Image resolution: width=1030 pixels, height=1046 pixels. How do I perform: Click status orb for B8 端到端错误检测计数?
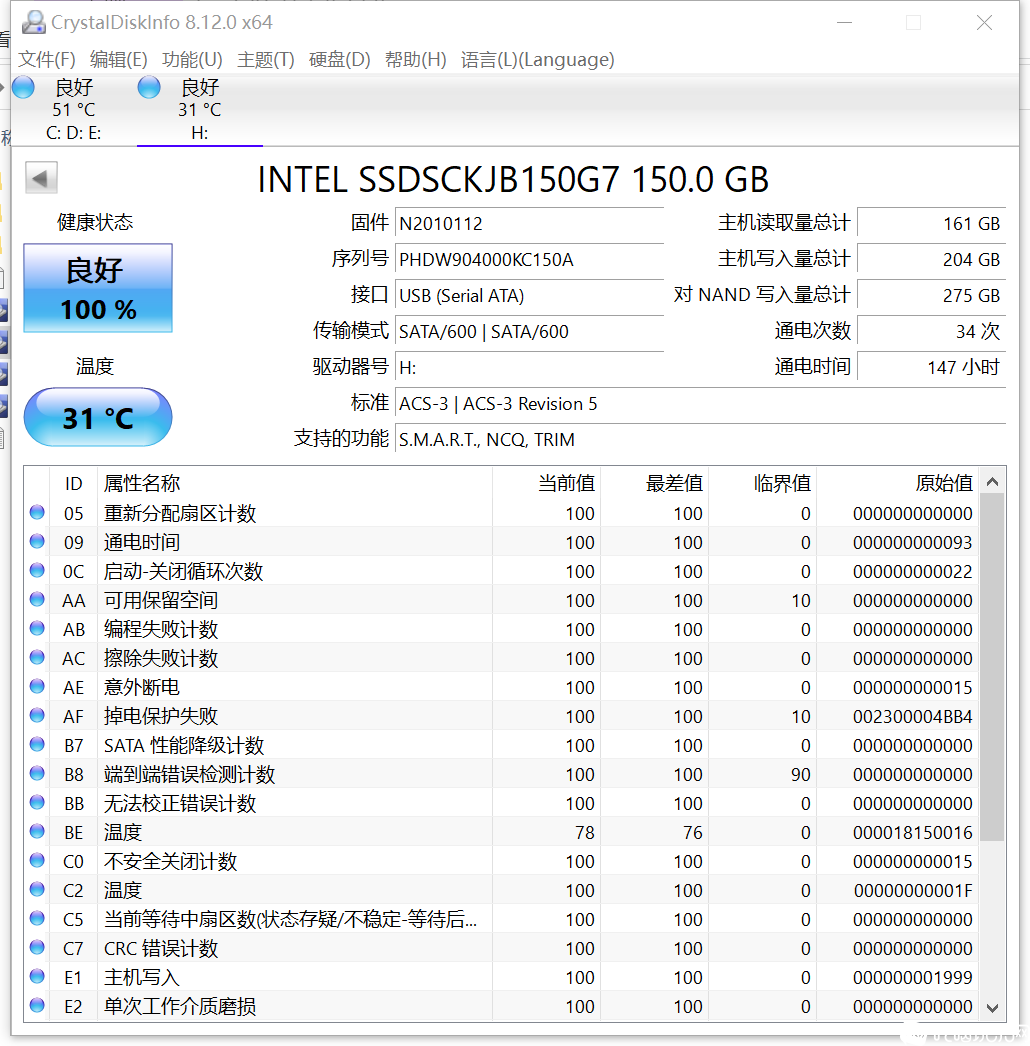point(37,773)
